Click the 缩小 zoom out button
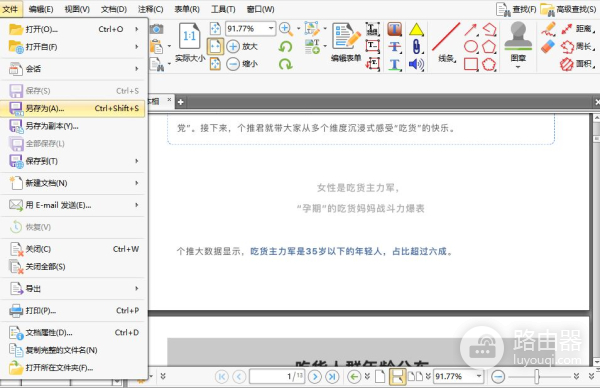This screenshot has width=600, height=388. click(x=242, y=64)
